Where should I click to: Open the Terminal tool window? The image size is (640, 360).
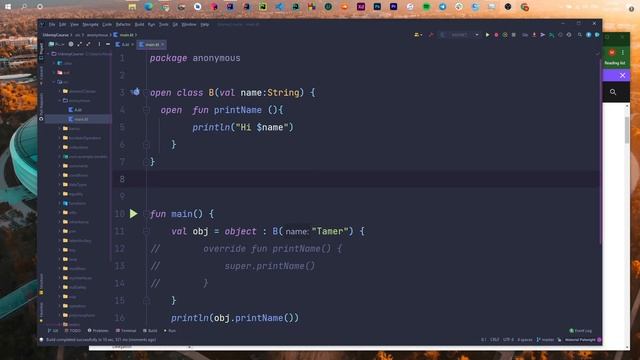point(126,331)
